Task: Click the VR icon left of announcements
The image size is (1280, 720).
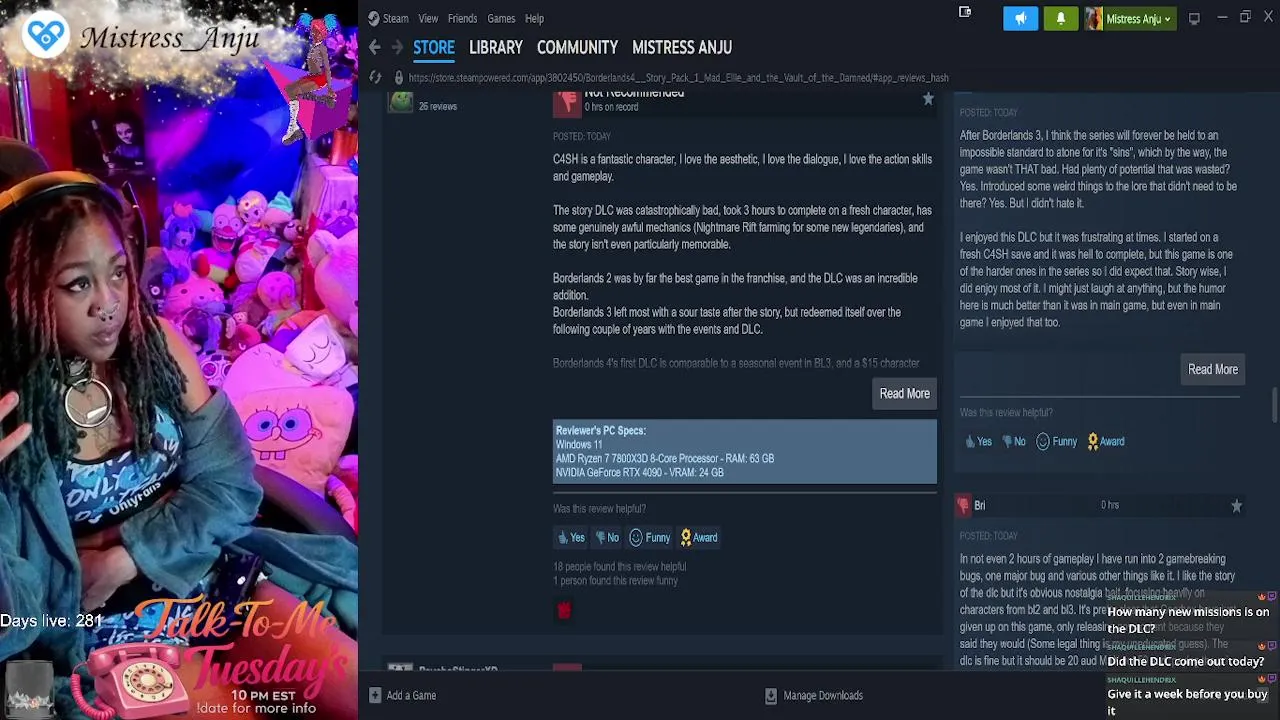Action: coord(965,12)
